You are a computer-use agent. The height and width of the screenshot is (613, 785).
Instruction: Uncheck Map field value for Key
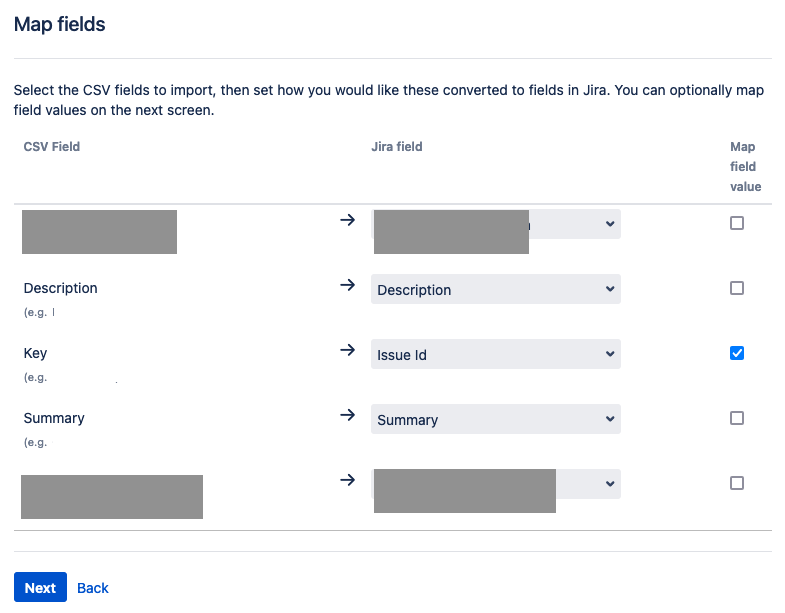click(737, 353)
